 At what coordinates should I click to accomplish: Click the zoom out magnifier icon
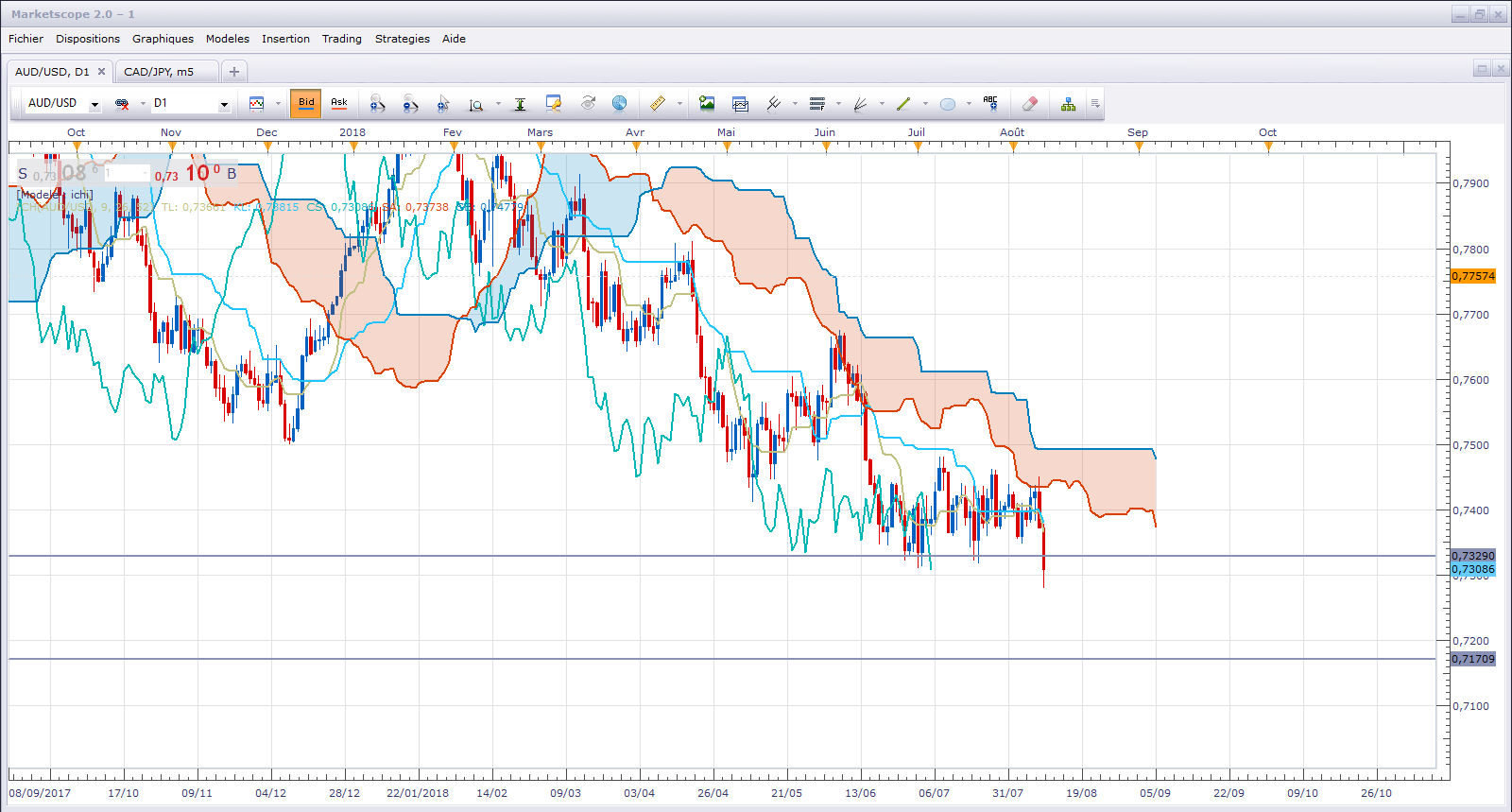coord(410,104)
